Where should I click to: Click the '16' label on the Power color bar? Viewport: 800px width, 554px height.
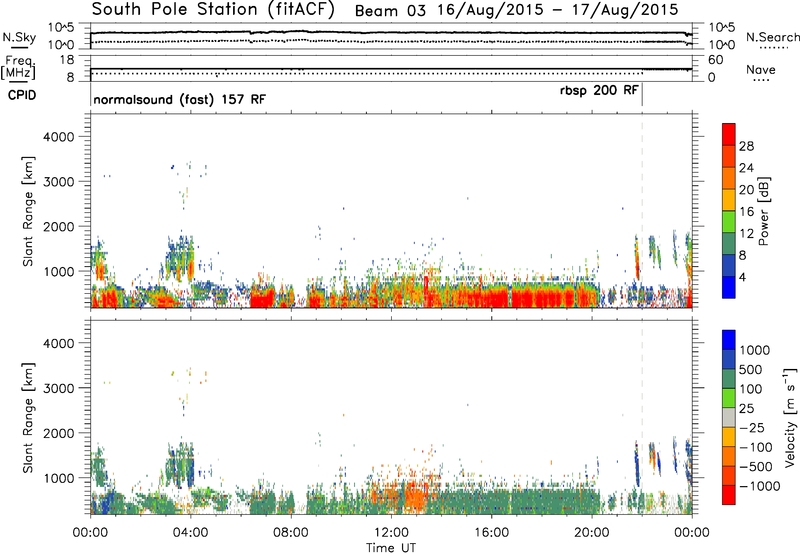[x=746, y=211]
